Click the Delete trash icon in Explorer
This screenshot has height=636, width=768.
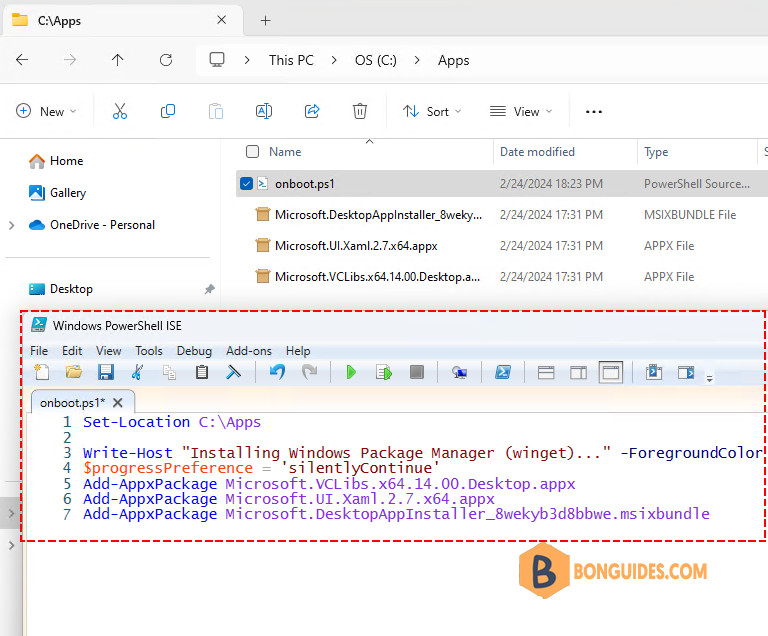(x=360, y=111)
